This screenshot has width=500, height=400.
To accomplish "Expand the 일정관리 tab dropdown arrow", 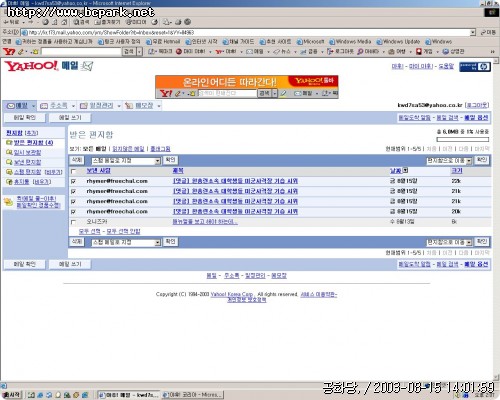I will tap(119, 106).
